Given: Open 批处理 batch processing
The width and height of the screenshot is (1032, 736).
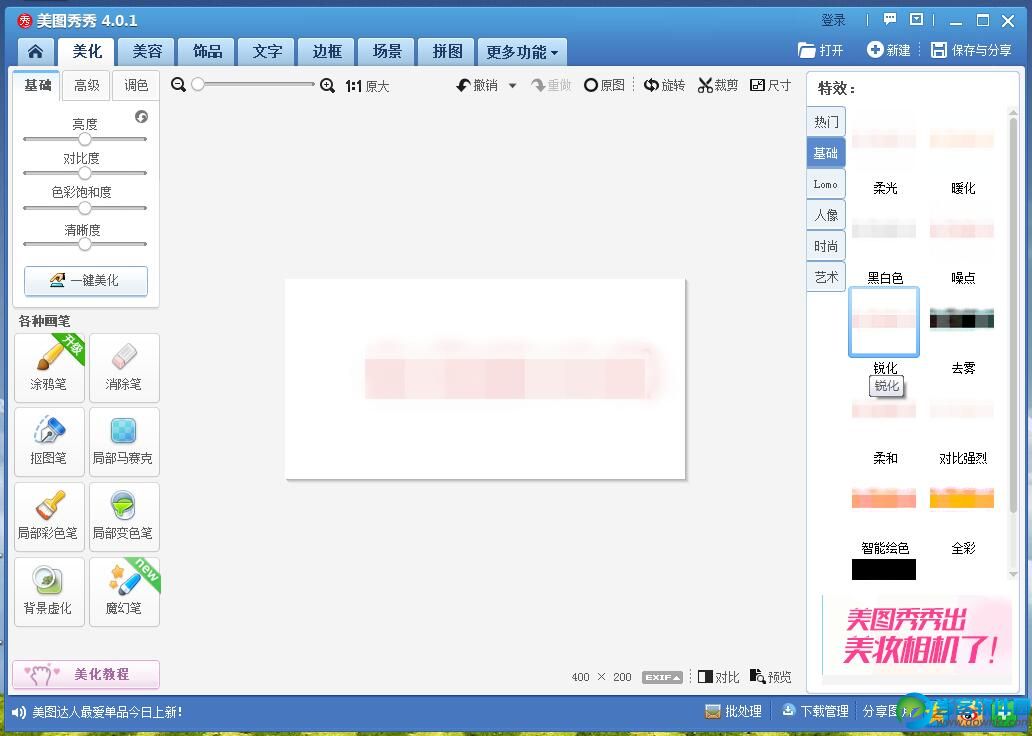Looking at the screenshot, I should (x=733, y=711).
